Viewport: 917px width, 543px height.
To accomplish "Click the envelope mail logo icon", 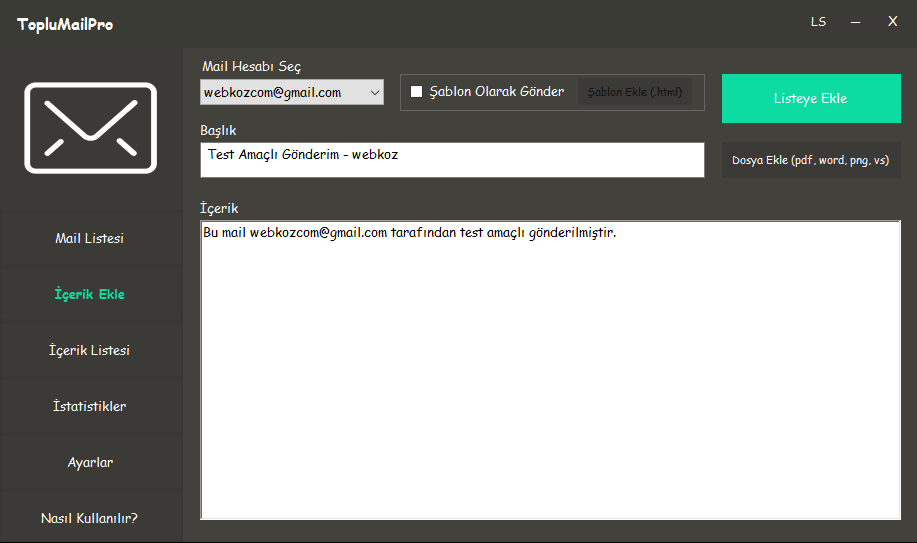I will click(91, 128).
